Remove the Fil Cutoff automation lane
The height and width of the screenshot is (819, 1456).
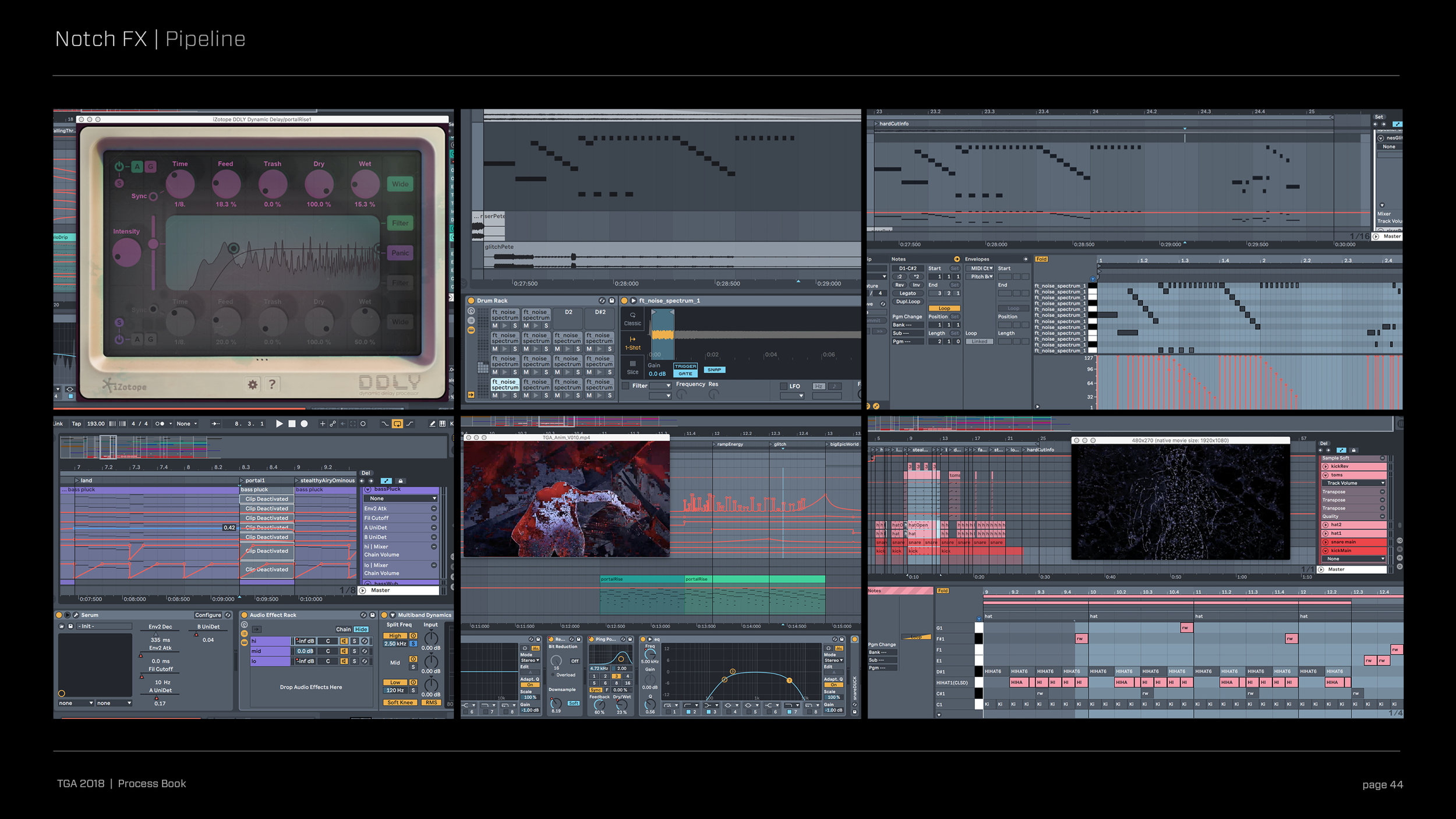click(433, 518)
